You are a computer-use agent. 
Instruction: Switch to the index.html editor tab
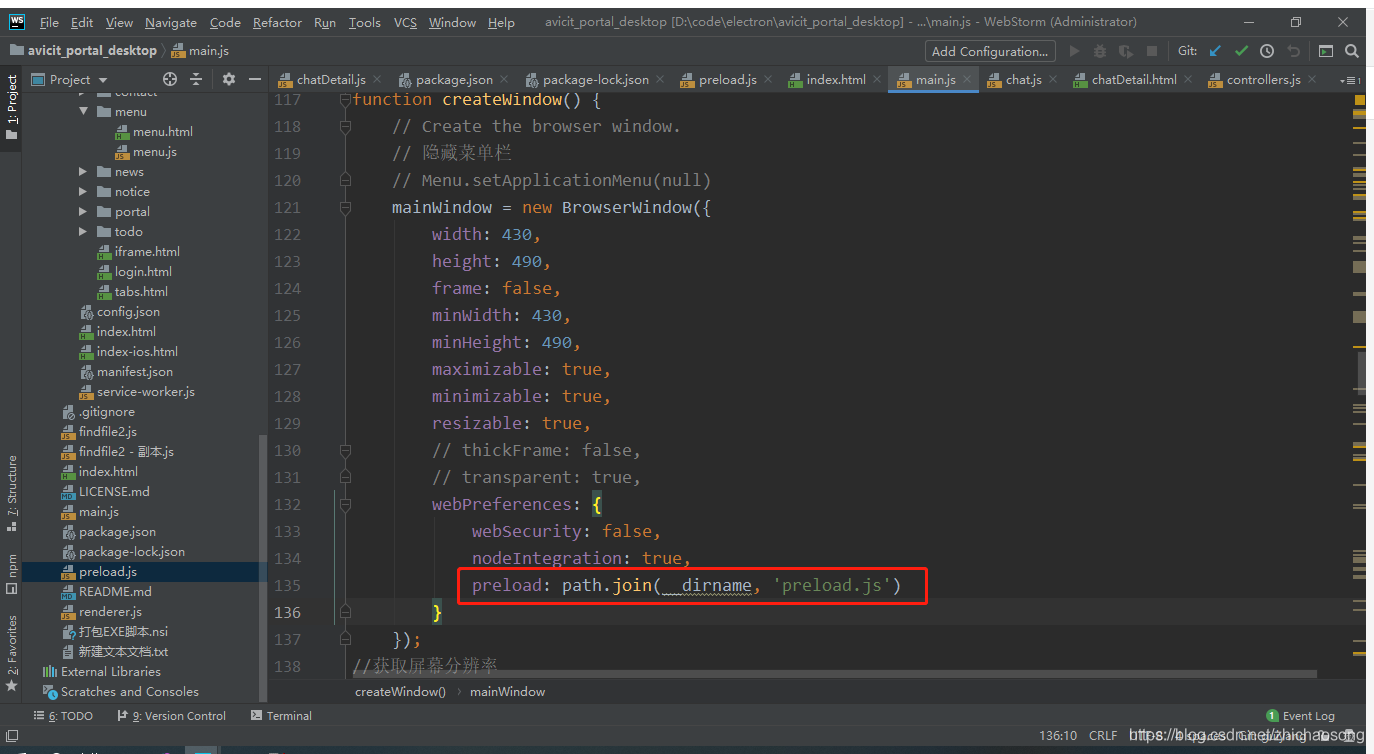836,79
